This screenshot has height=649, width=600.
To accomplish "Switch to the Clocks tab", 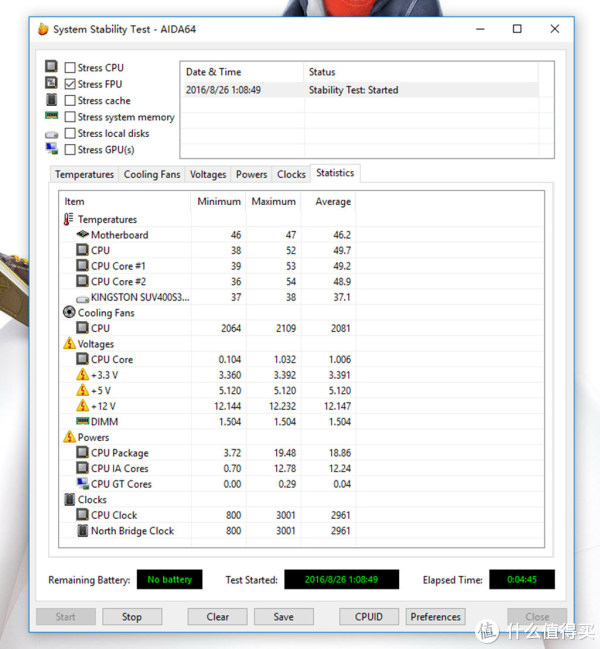I will tap(291, 174).
